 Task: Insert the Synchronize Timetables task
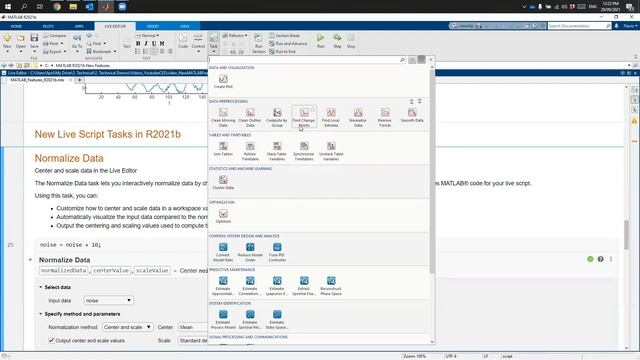pyautogui.click(x=304, y=151)
